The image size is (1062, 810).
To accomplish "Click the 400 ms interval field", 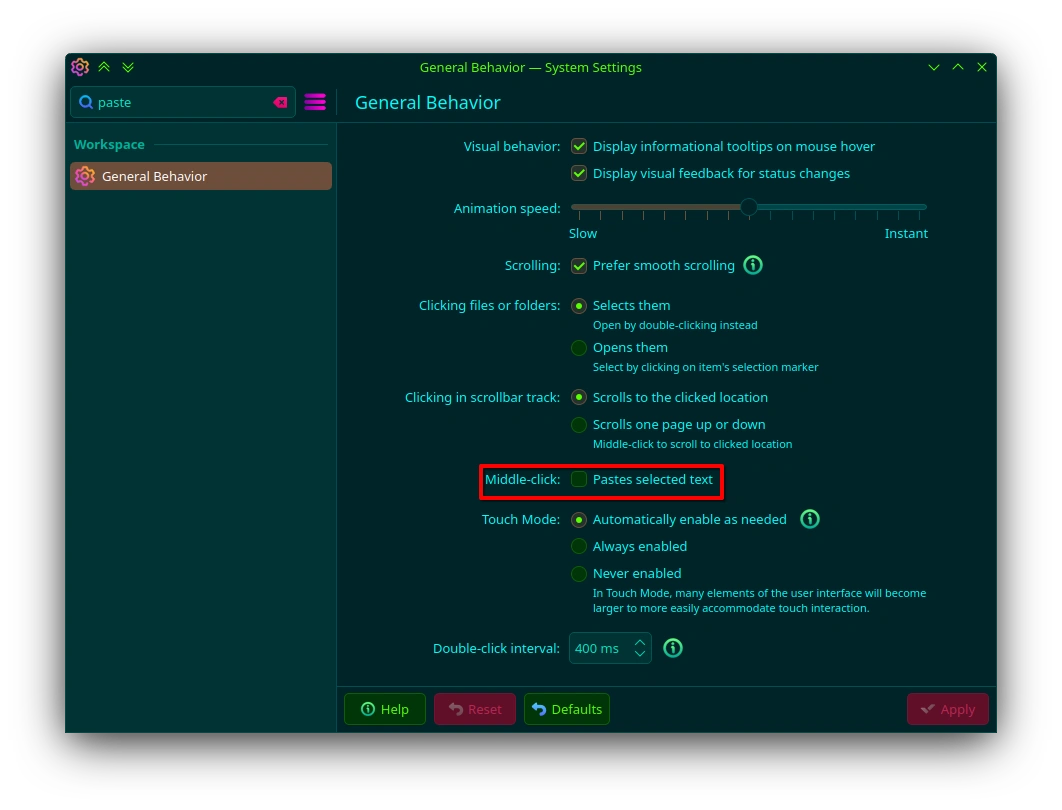I will tap(610, 648).
